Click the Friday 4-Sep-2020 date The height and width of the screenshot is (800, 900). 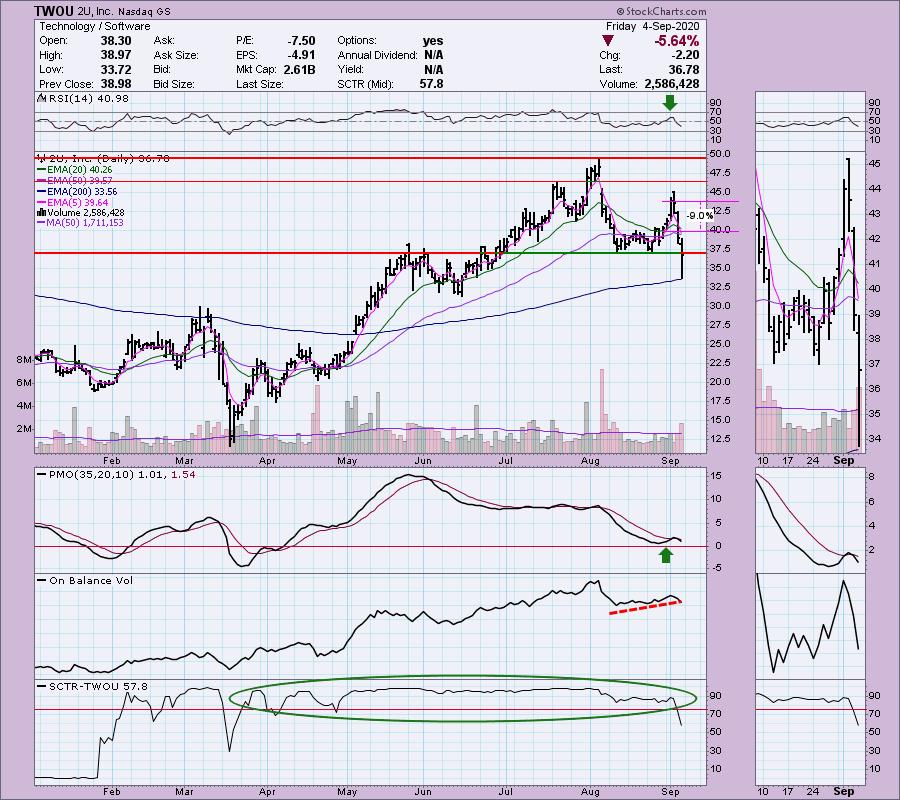click(652, 26)
